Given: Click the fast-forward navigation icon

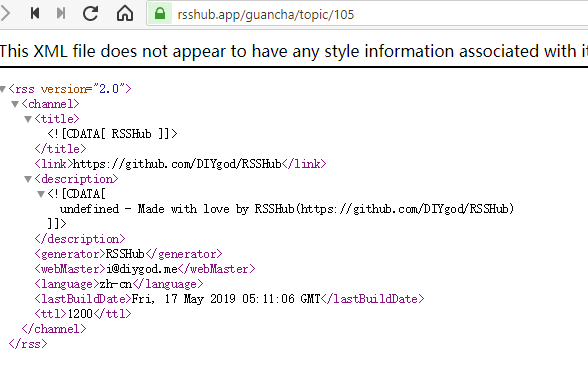Looking at the screenshot, I should [x=61, y=14].
